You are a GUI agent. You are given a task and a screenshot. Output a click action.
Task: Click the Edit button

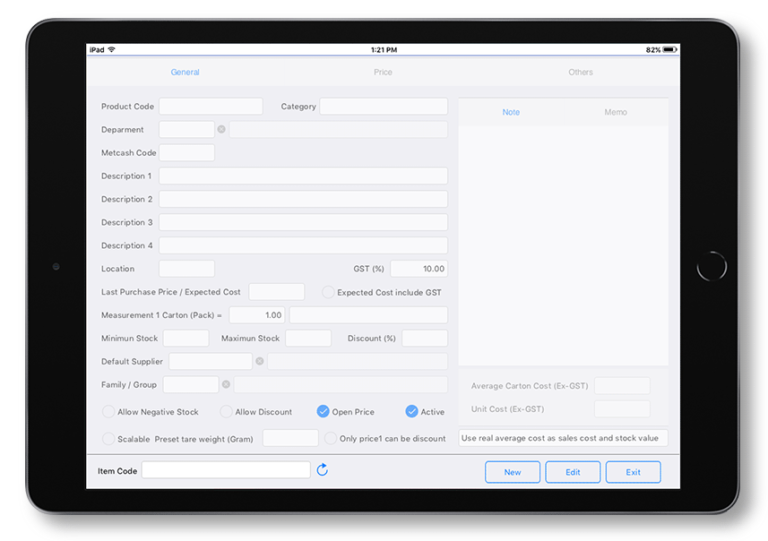[572, 472]
